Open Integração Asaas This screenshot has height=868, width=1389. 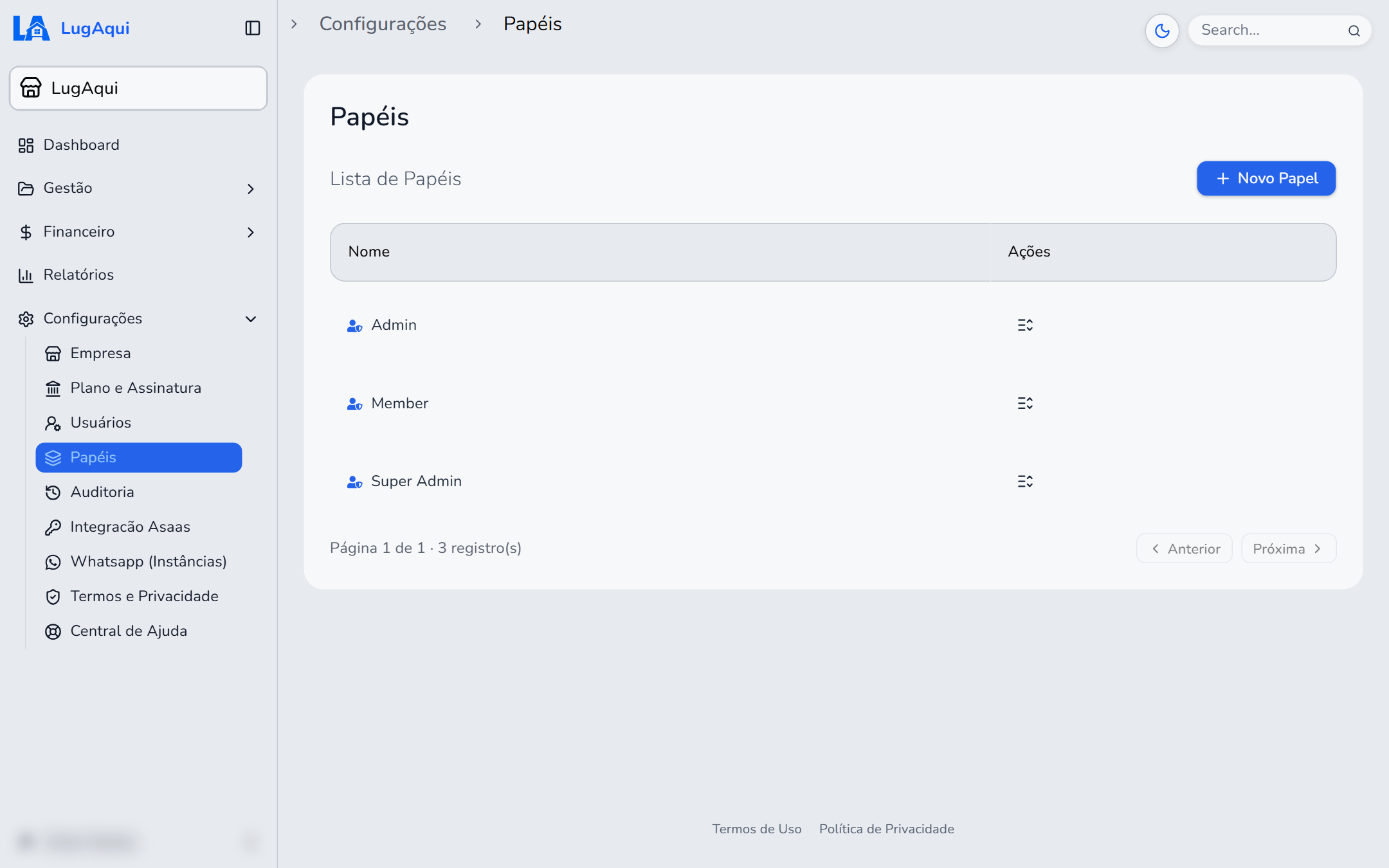point(138,527)
